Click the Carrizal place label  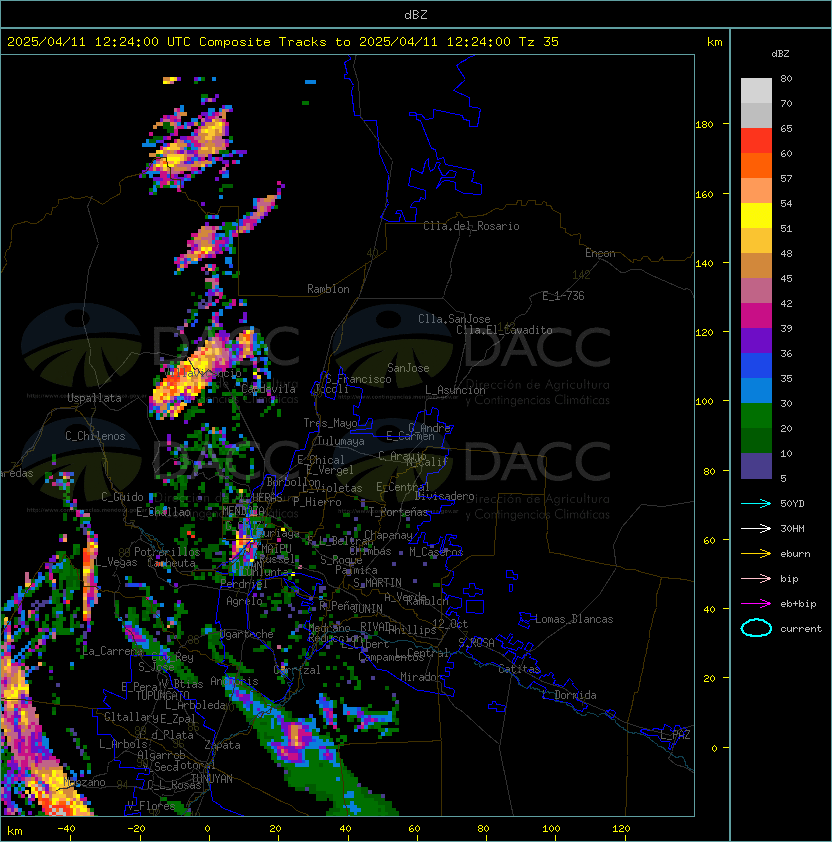coord(297,670)
